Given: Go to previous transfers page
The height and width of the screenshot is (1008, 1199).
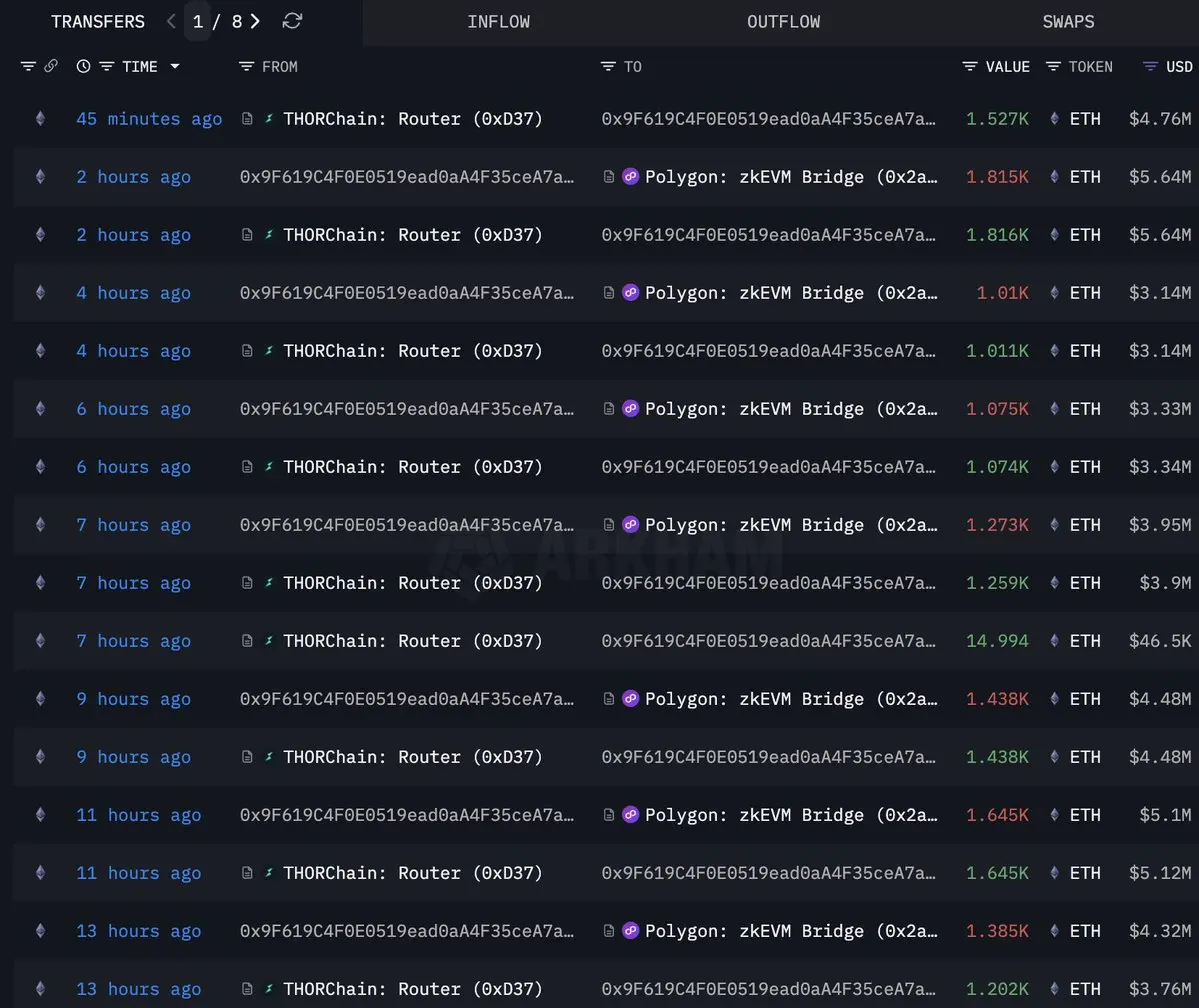Looking at the screenshot, I should [171, 21].
